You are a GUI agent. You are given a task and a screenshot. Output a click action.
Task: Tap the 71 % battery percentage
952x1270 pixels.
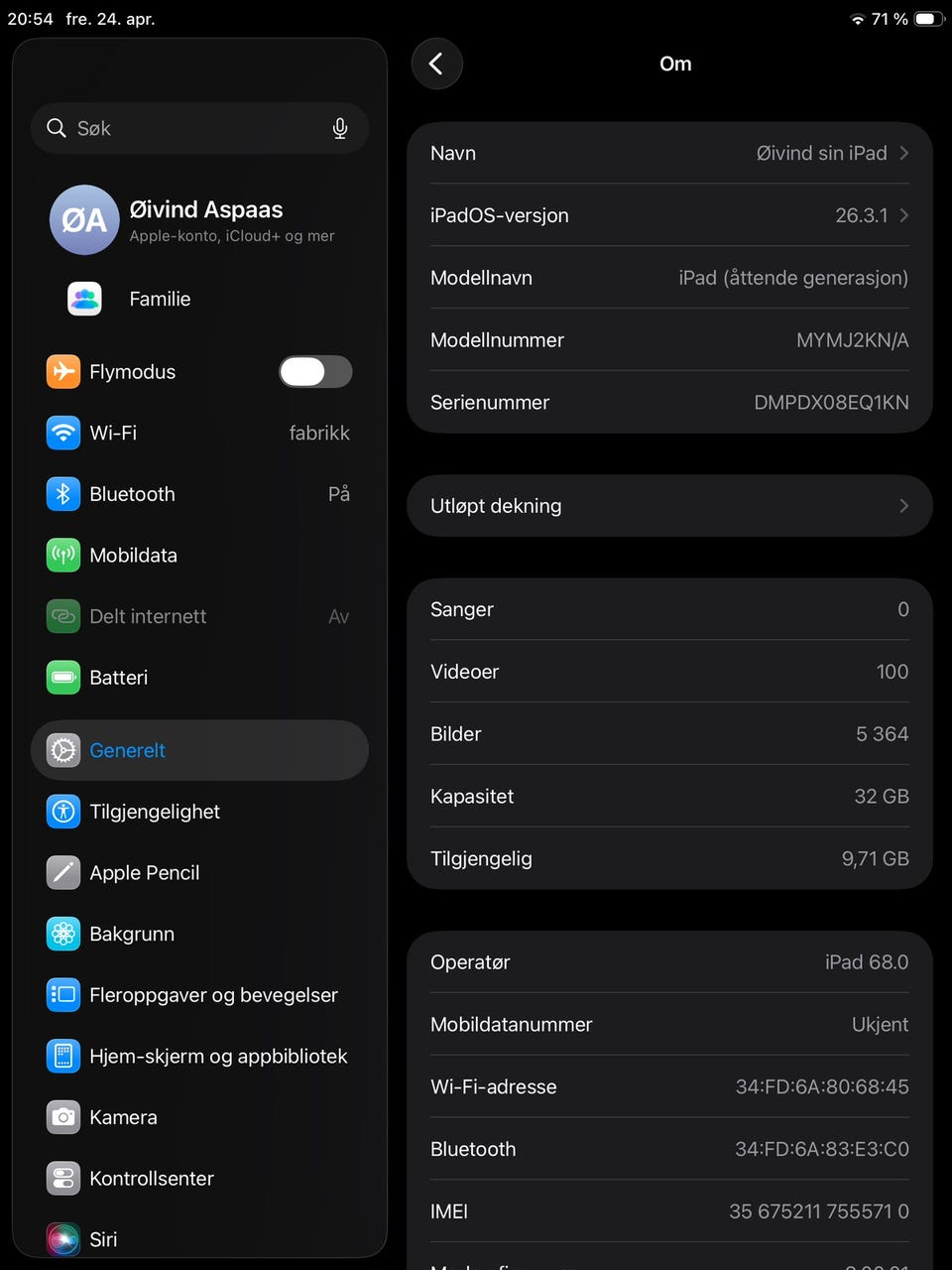(890, 19)
